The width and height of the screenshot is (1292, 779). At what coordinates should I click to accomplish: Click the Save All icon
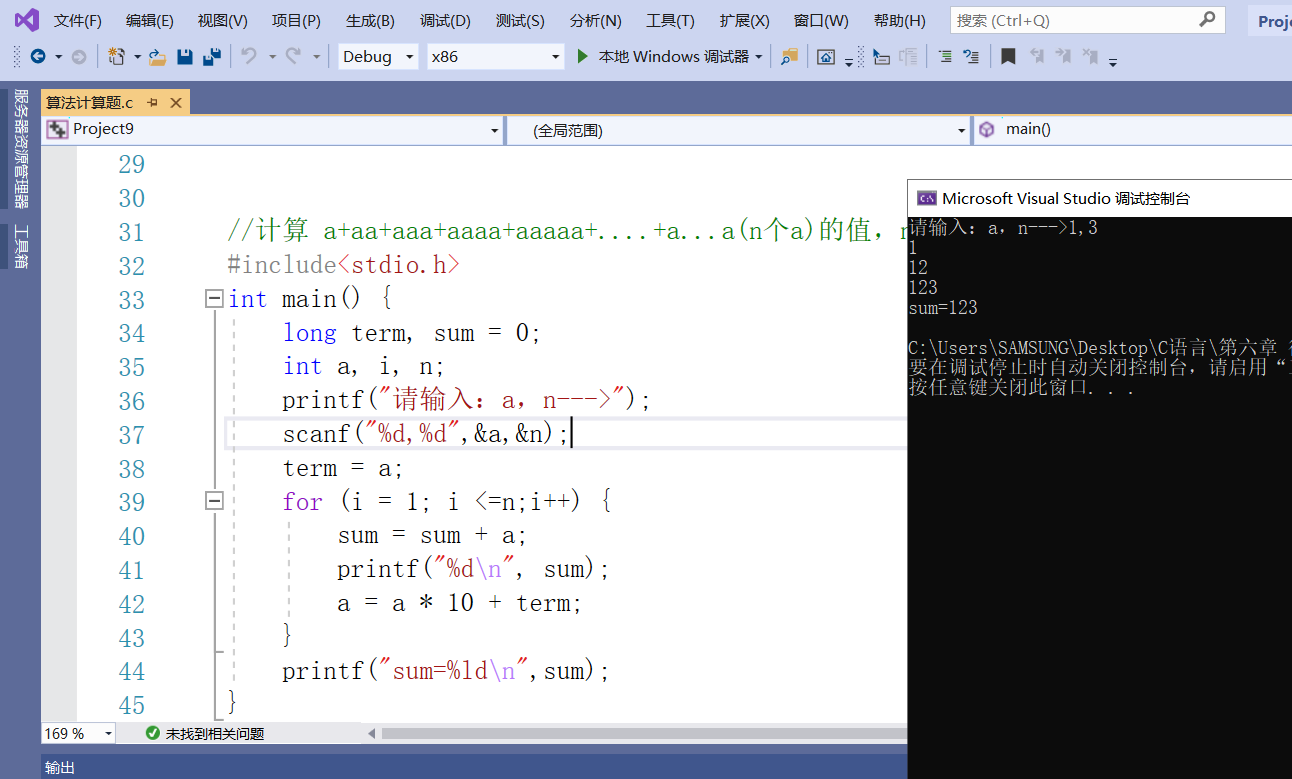pyautogui.click(x=212, y=57)
